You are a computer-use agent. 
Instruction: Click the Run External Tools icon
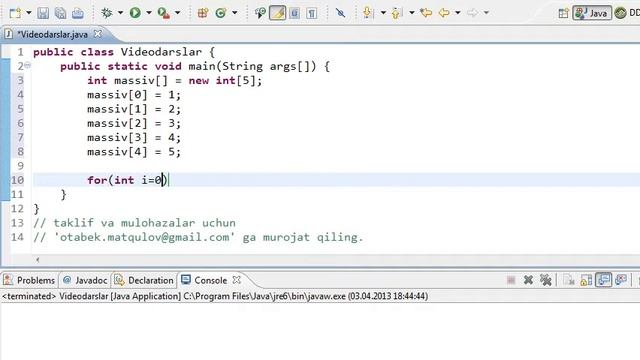tap(164, 13)
